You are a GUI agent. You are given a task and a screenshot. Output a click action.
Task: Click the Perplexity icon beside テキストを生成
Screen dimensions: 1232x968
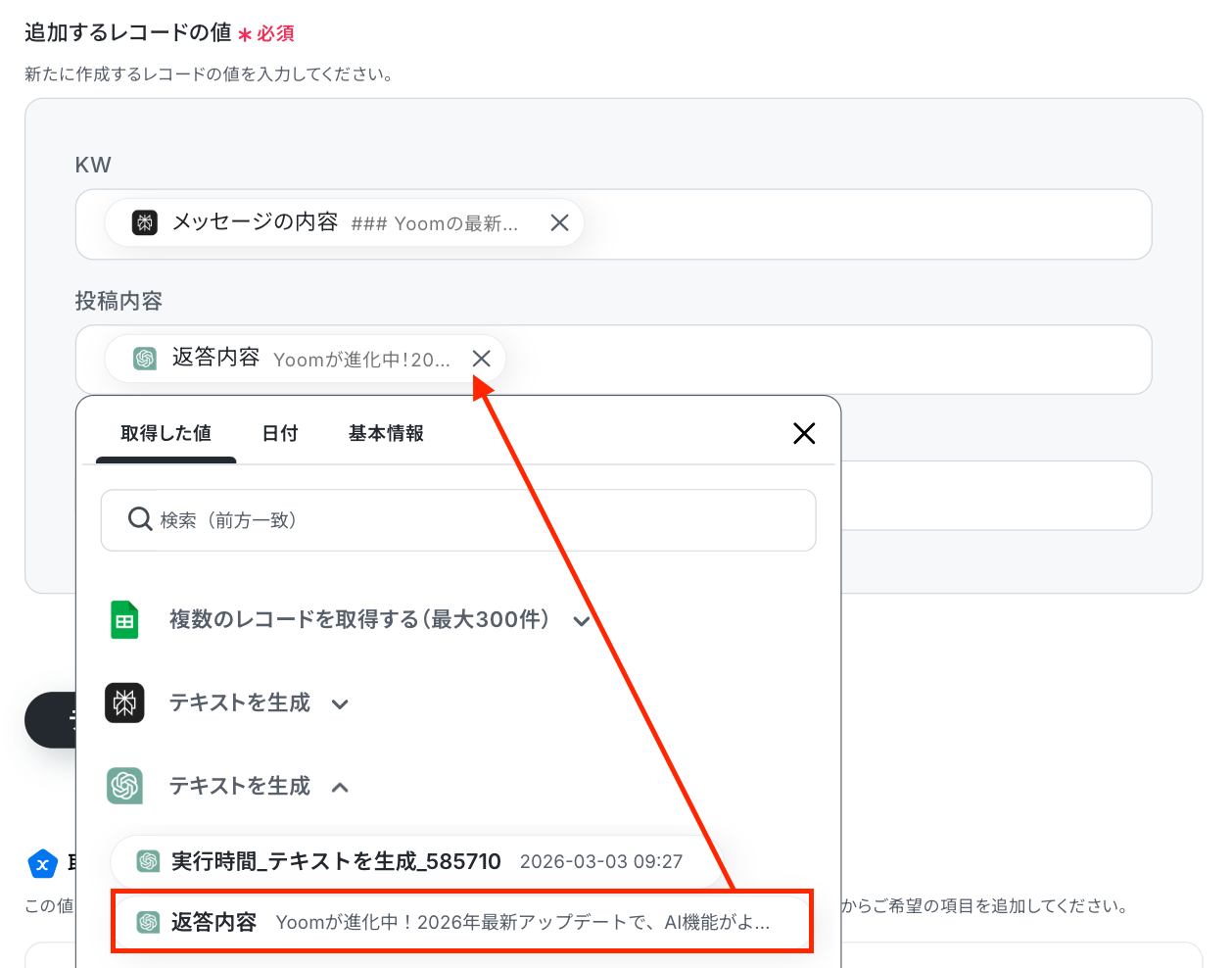124,702
